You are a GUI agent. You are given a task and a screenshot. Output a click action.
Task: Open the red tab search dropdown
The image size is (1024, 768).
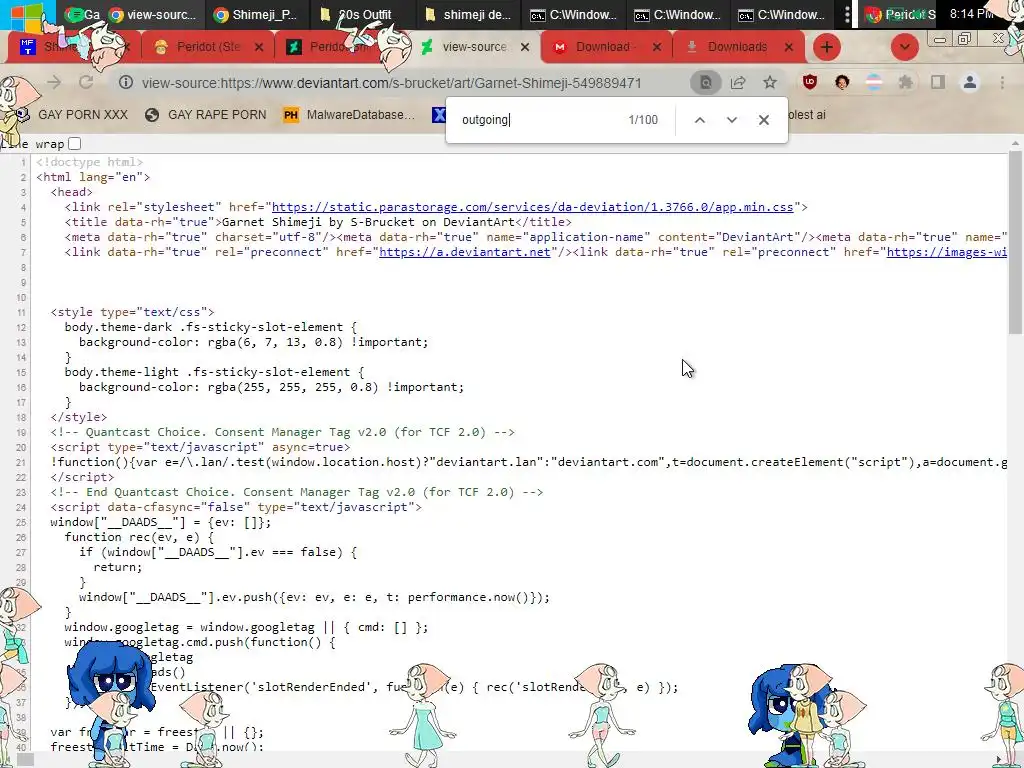(x=904, y=47)
